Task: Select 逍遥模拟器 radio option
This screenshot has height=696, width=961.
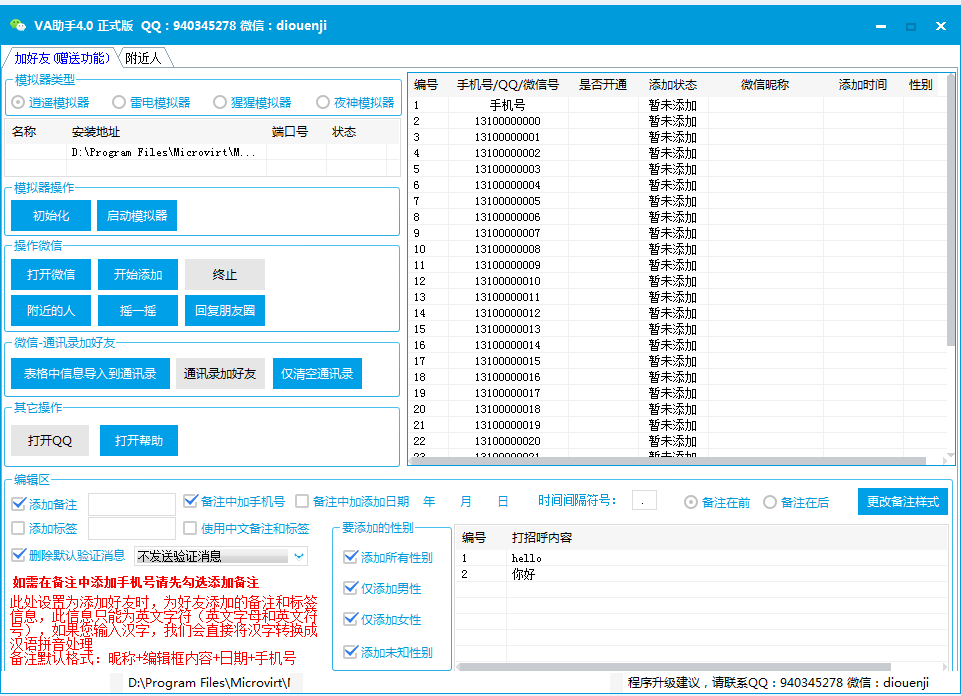Action: [x=51, y=102]
